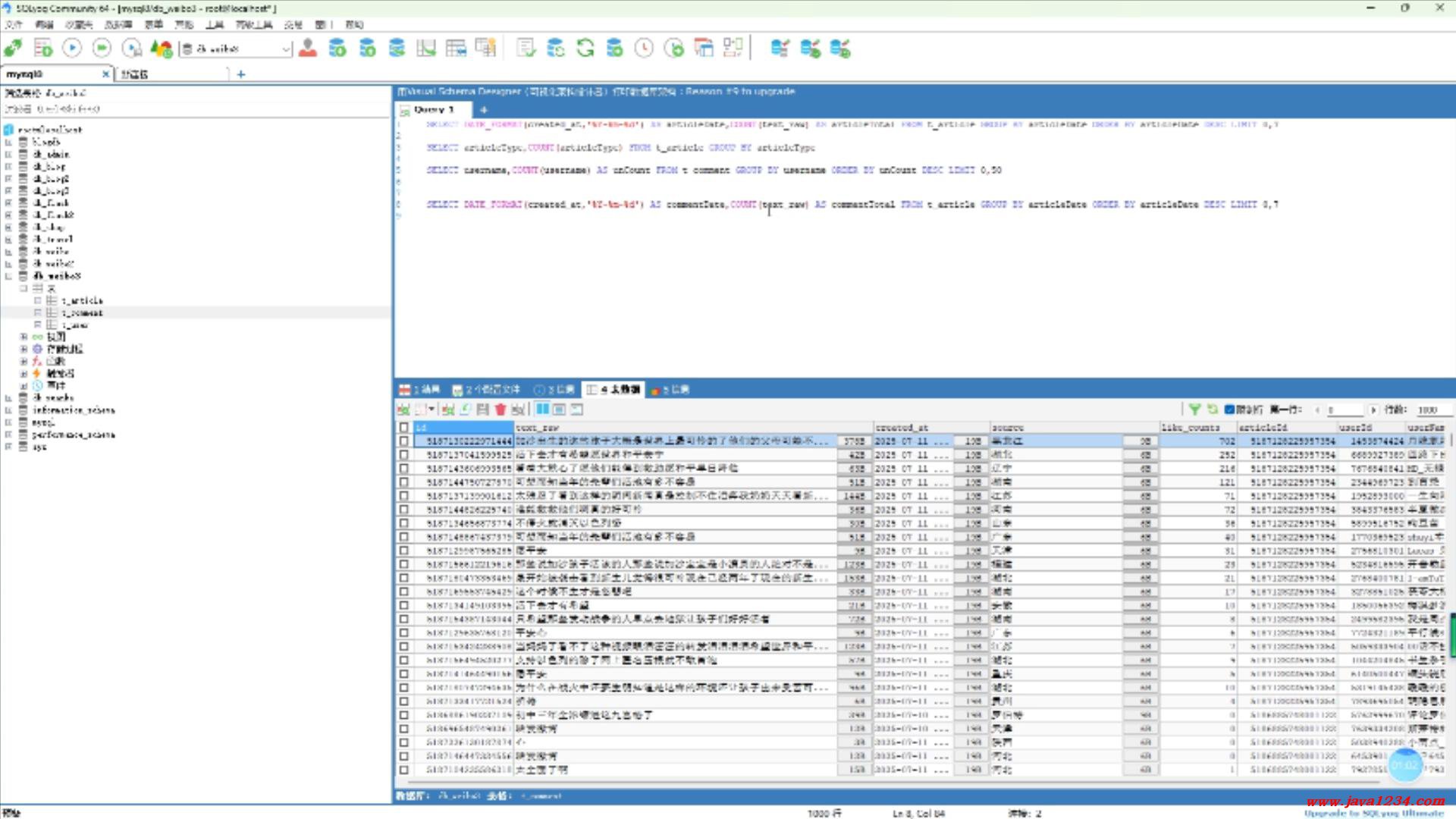Open the new query editor icon
Image resolution: width=1456 pixels, height=819 pixels.
[x=42, y=49]
